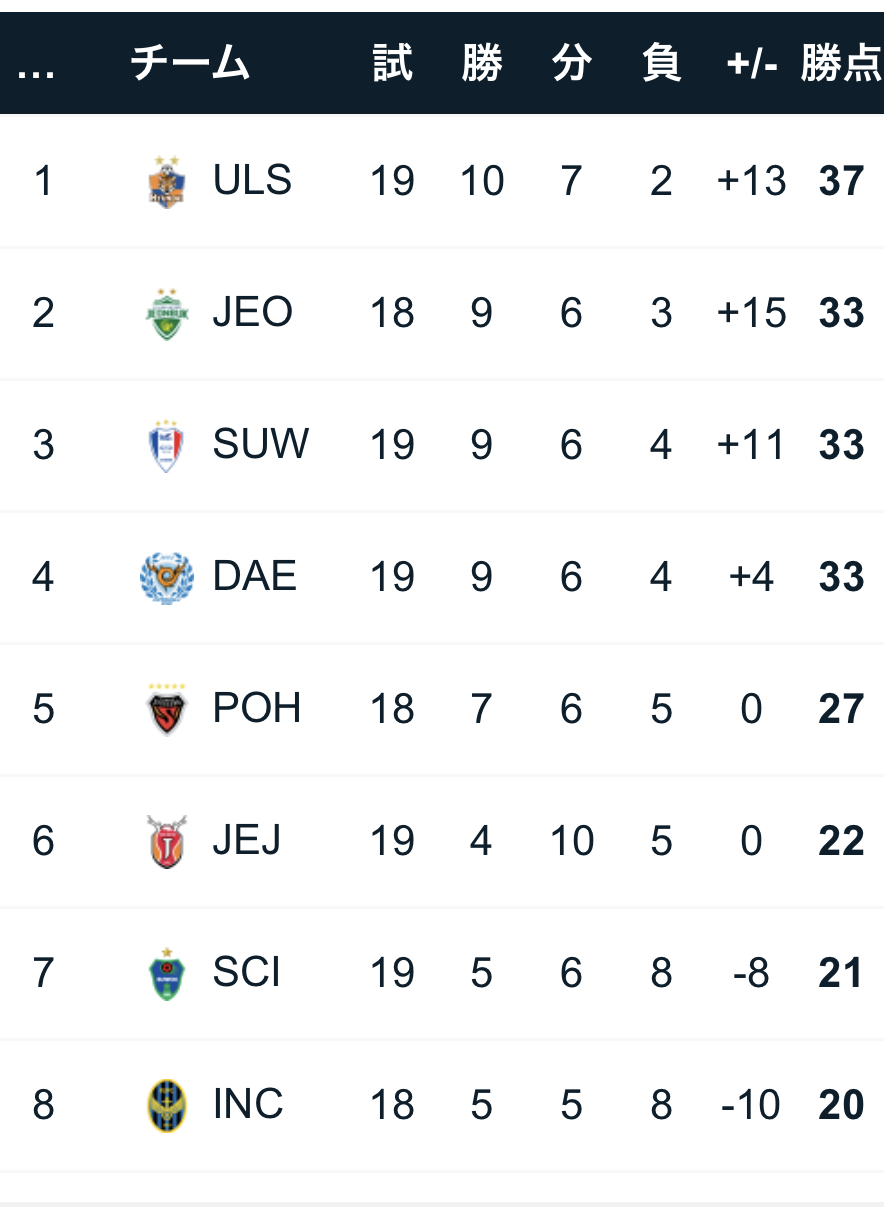Open the ULS team name link

252,181
